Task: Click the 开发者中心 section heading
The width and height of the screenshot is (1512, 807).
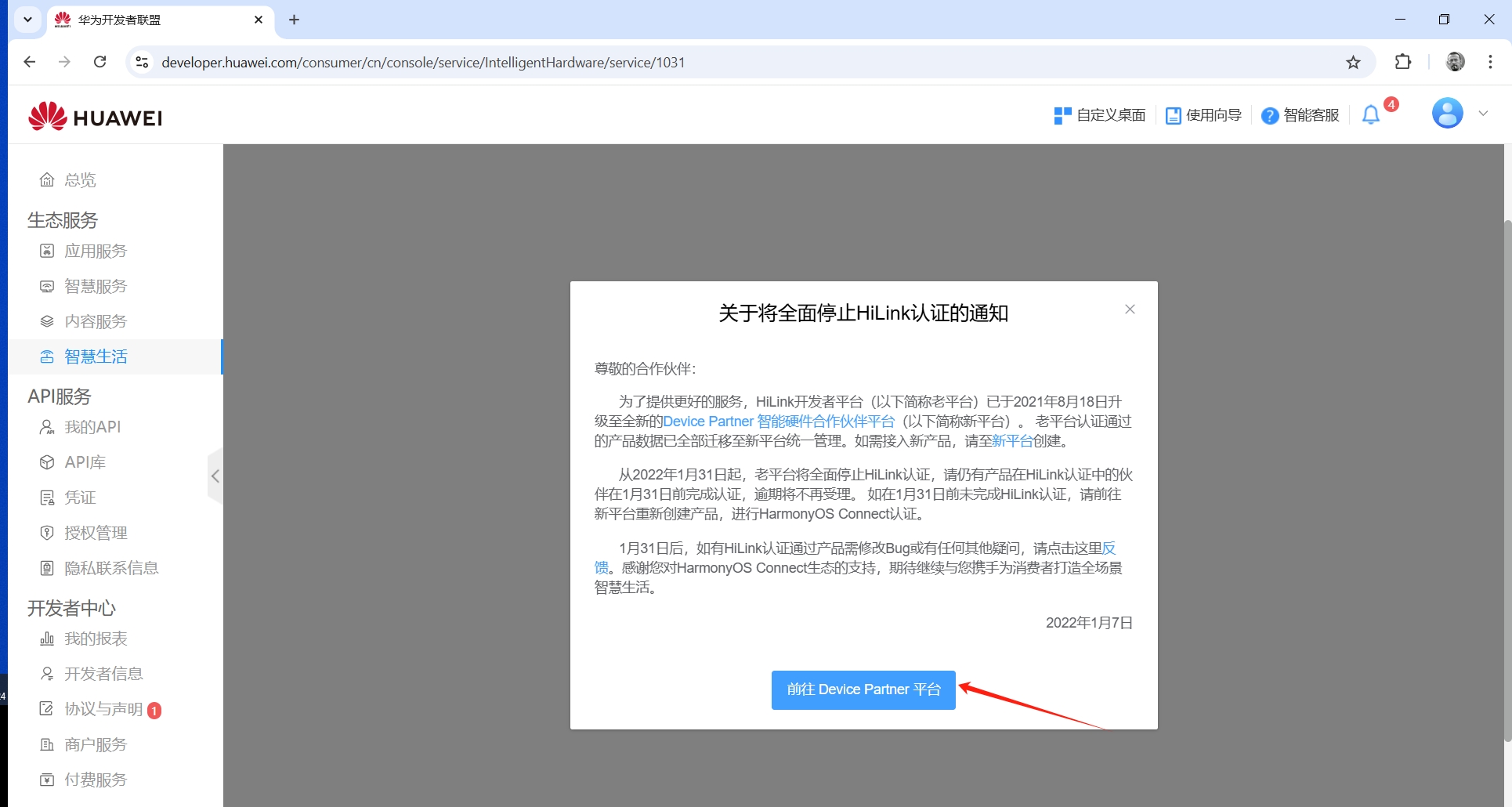Action: pos(71,608)
